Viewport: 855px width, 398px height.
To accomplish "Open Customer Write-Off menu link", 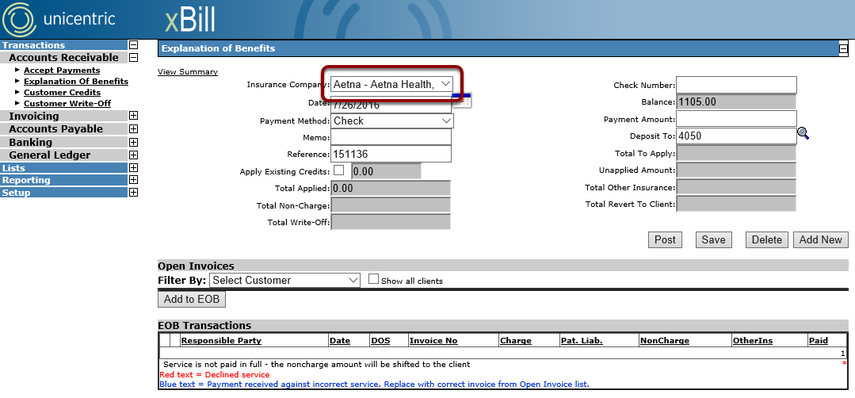I will click(68, 103).
